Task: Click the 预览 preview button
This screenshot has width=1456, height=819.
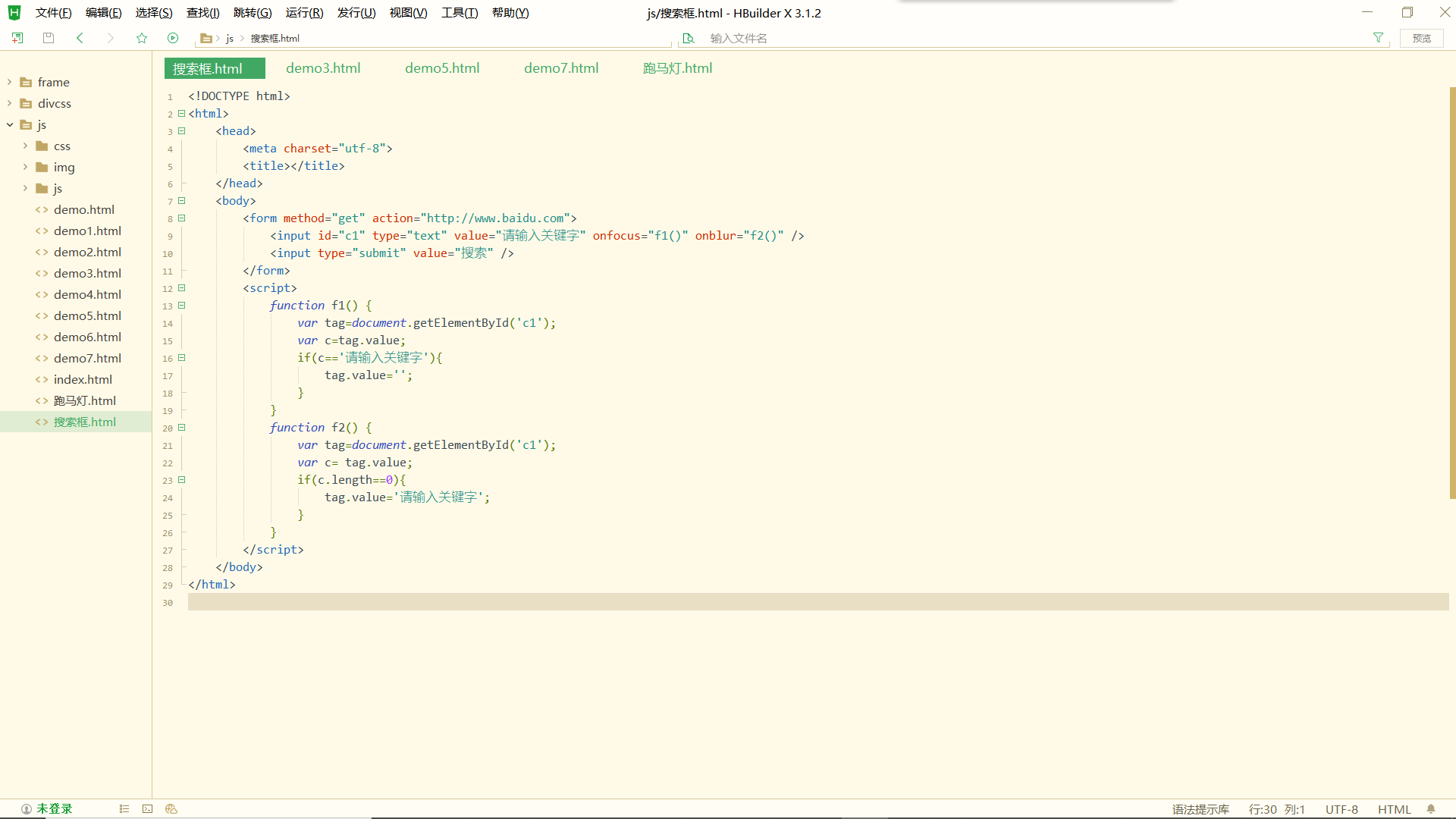Action: 1421,38
